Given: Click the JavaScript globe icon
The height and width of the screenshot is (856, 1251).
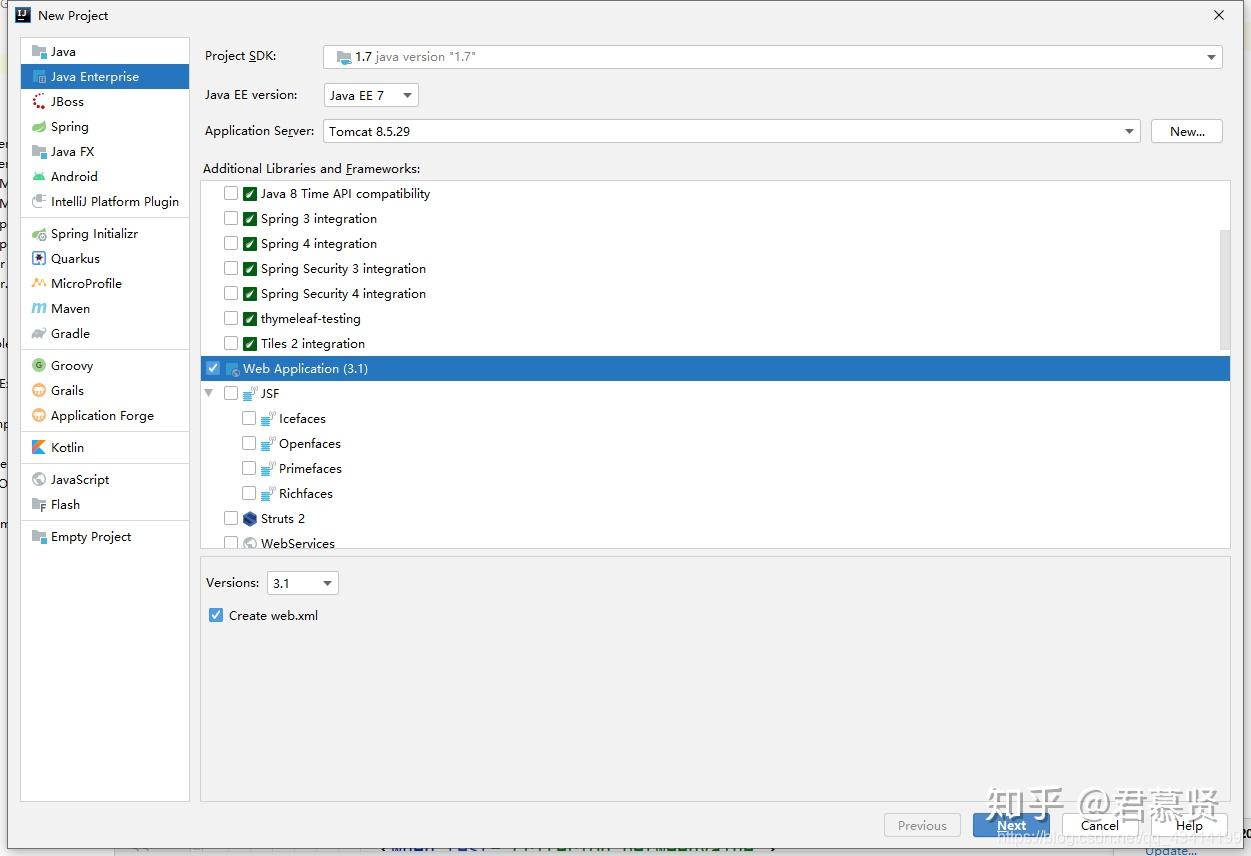Looking at the screenshot, I should click(39, 480).
